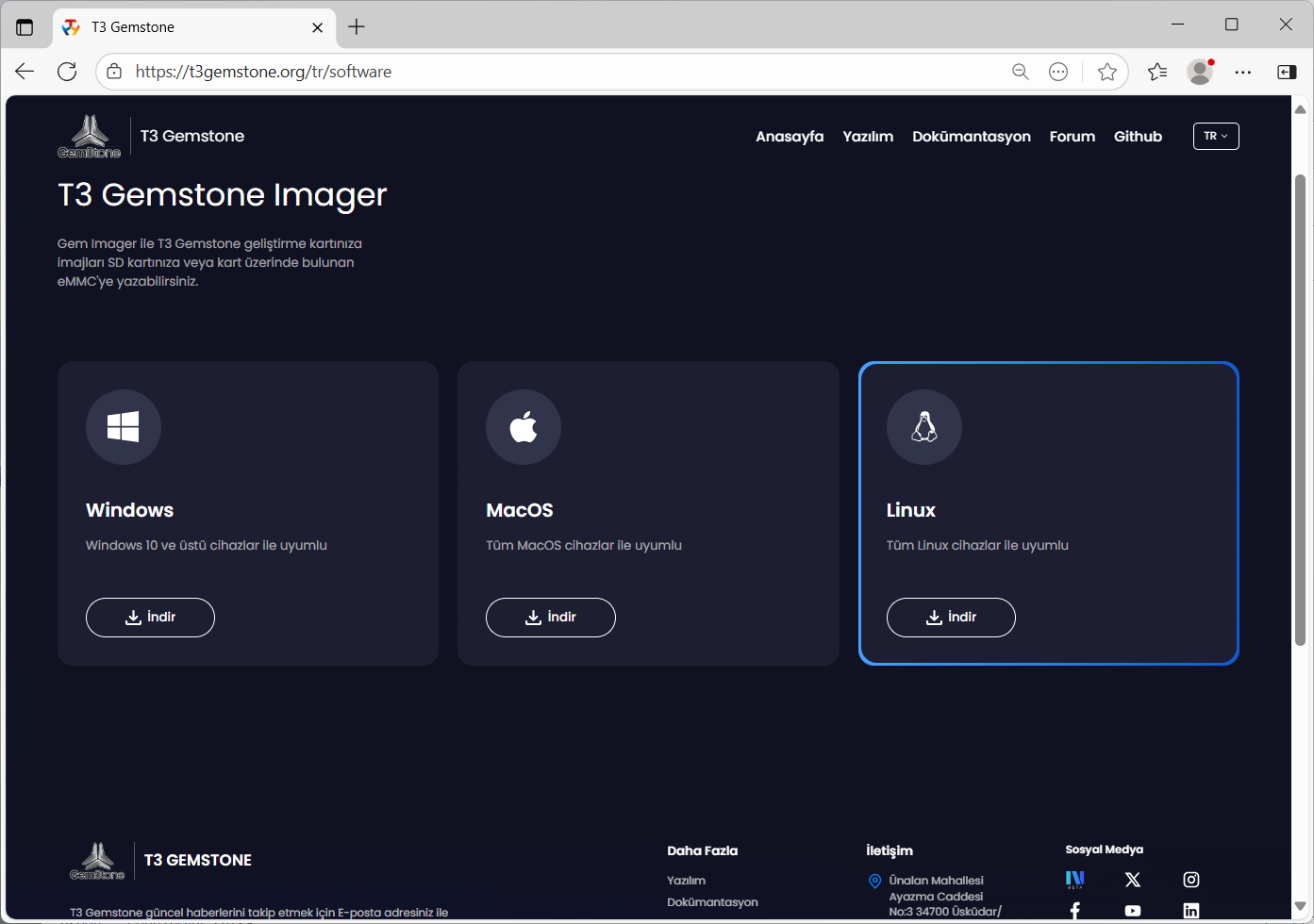Click the scrollbar up arrow

point(1300,109)
